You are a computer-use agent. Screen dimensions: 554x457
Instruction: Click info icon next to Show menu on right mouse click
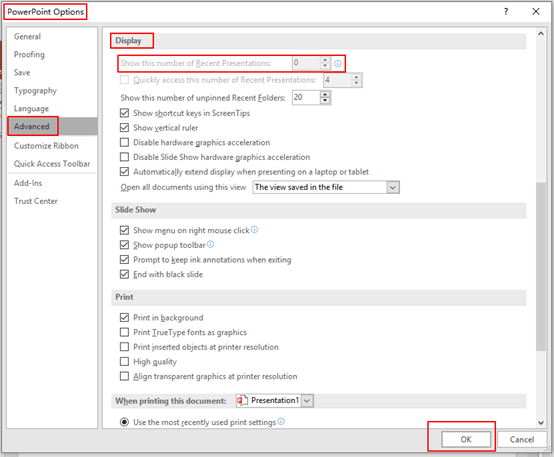(254, 230)
